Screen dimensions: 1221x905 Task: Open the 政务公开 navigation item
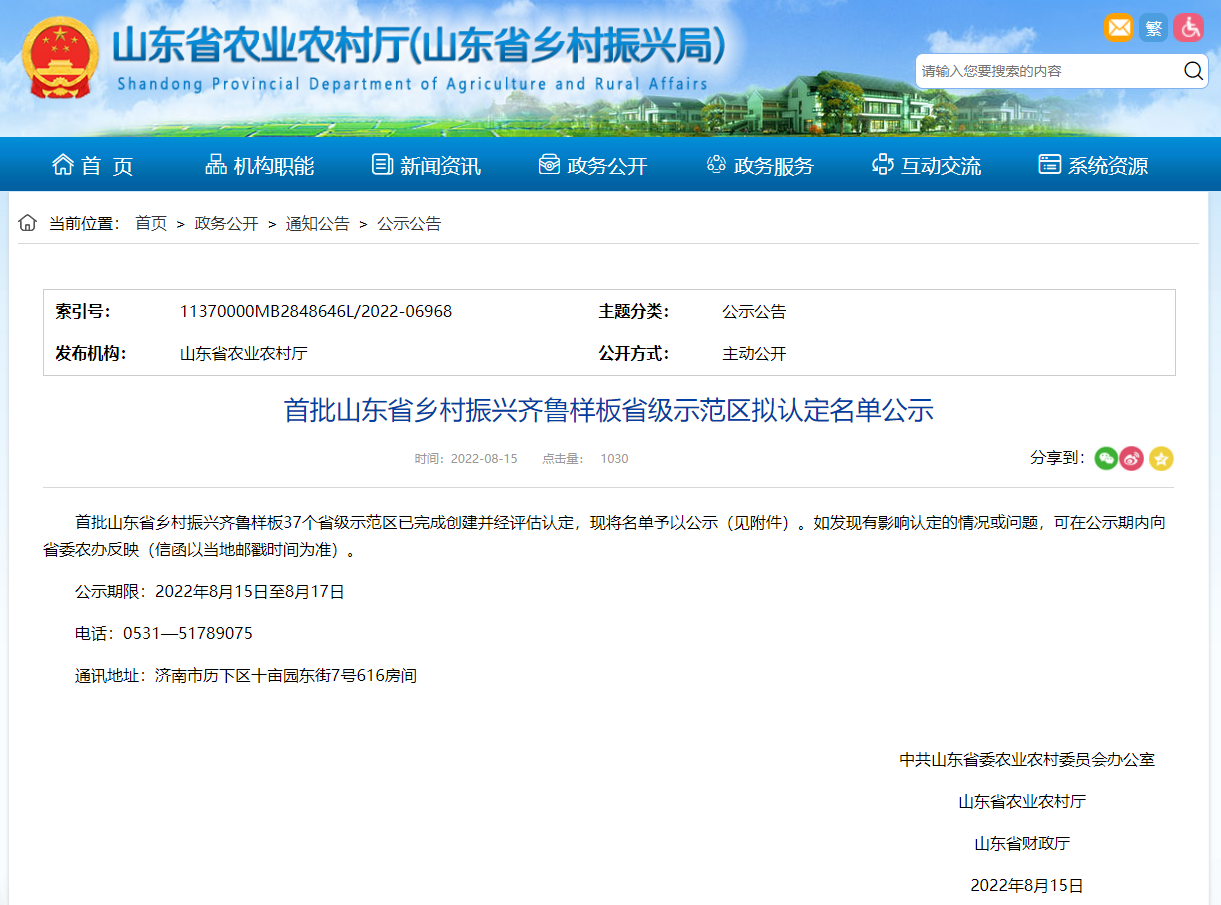(593, 166)
